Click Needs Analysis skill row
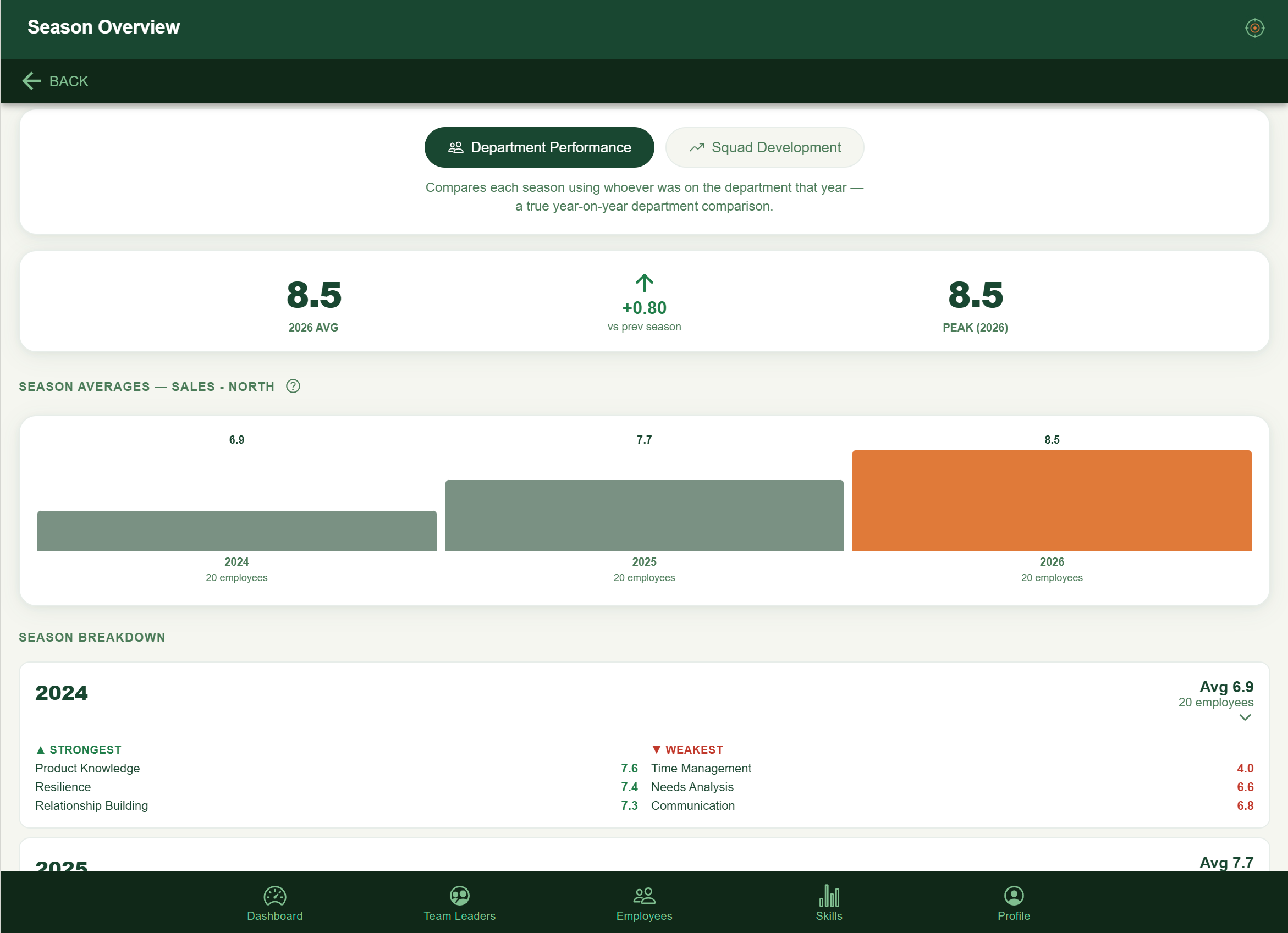Screen dimensions: 1288x933 pyautogui.click(x=952, y=787)
